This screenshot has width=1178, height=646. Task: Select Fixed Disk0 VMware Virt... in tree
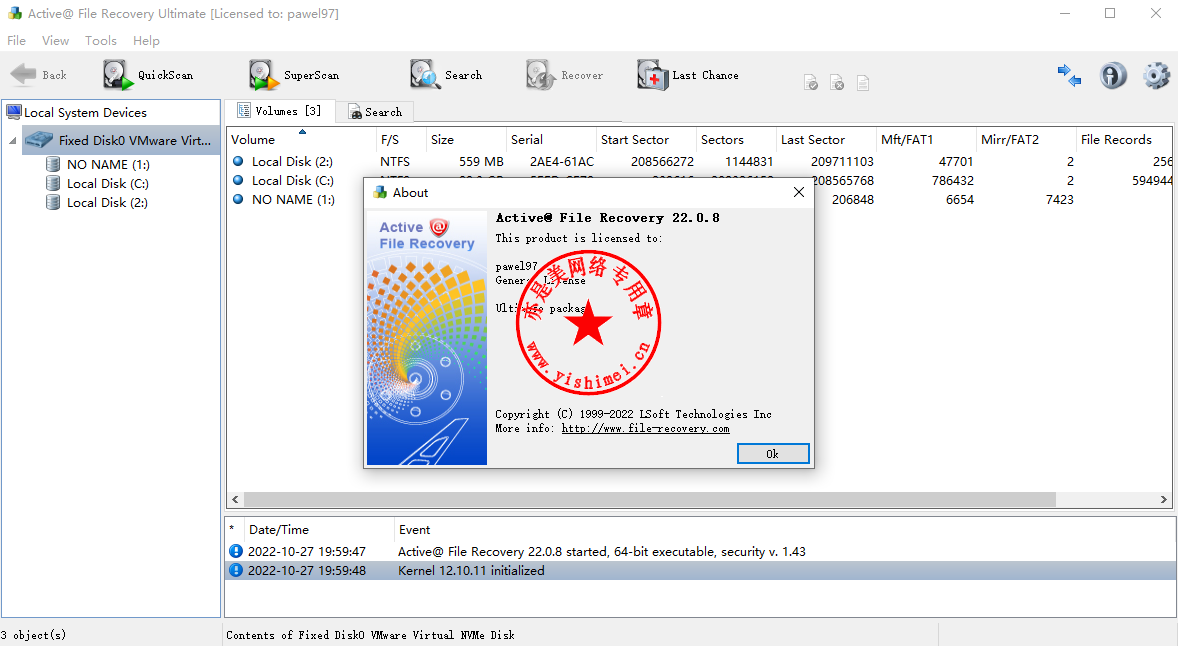click(x=121, y=140)
